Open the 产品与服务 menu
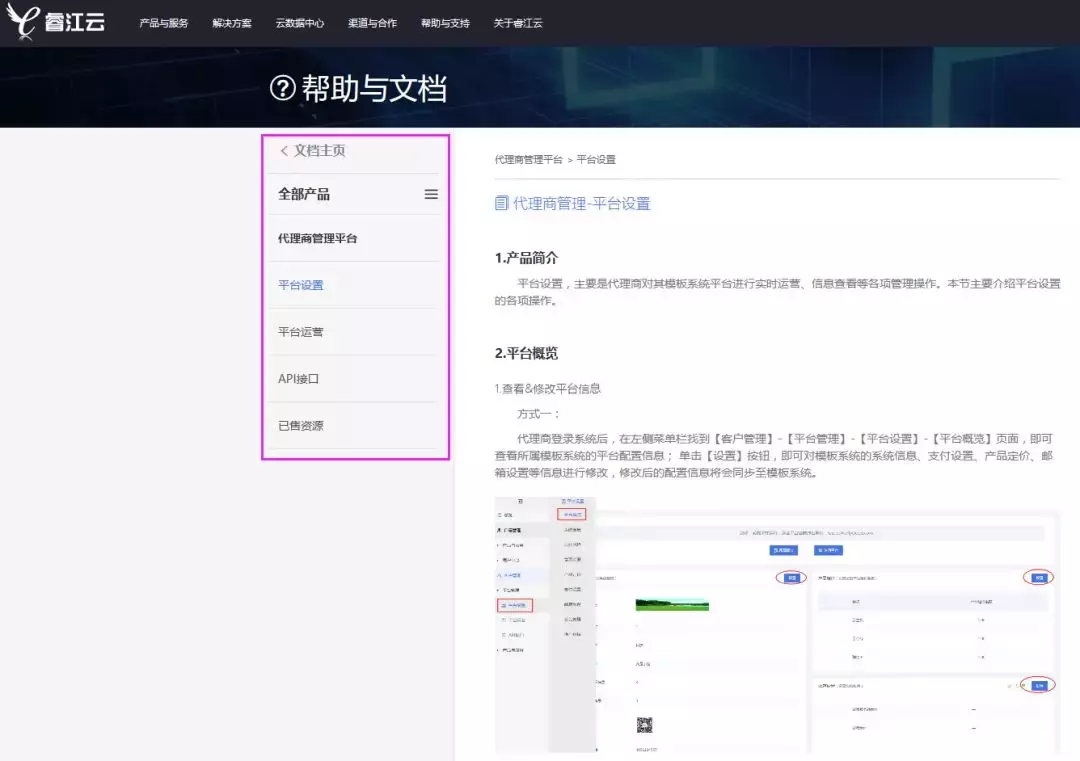 [163, 23]
